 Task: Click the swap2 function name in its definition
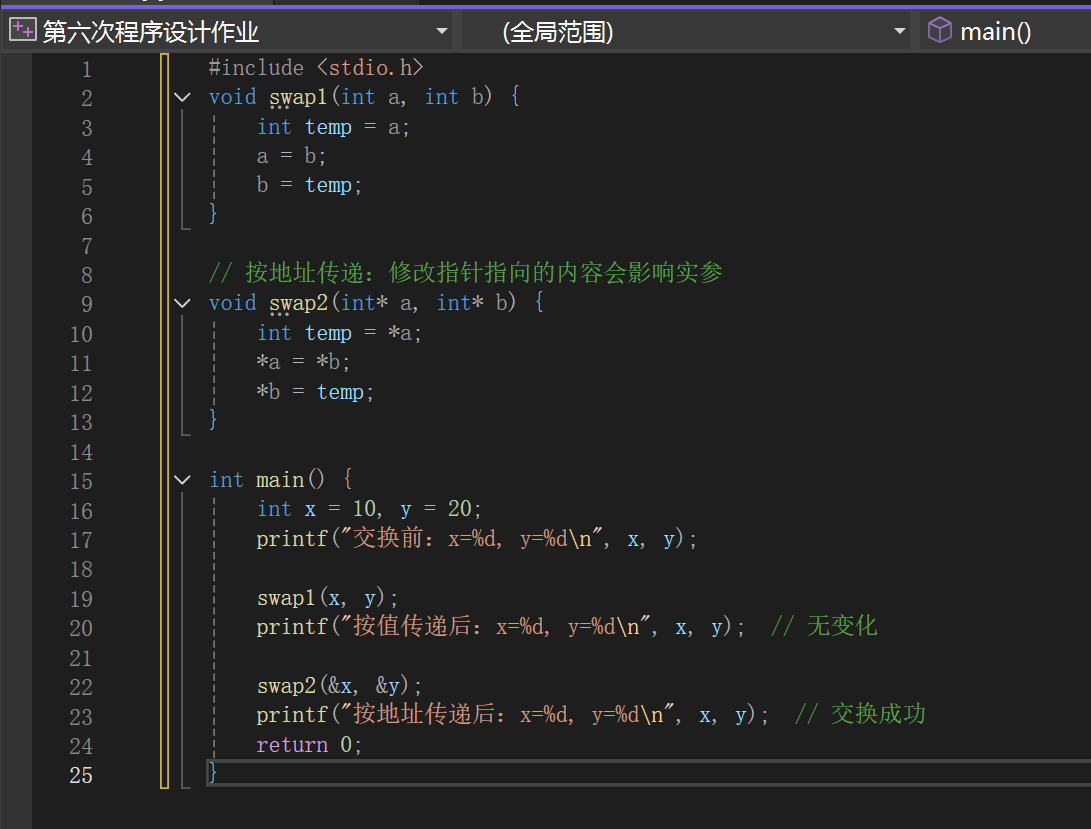point(298,303)
